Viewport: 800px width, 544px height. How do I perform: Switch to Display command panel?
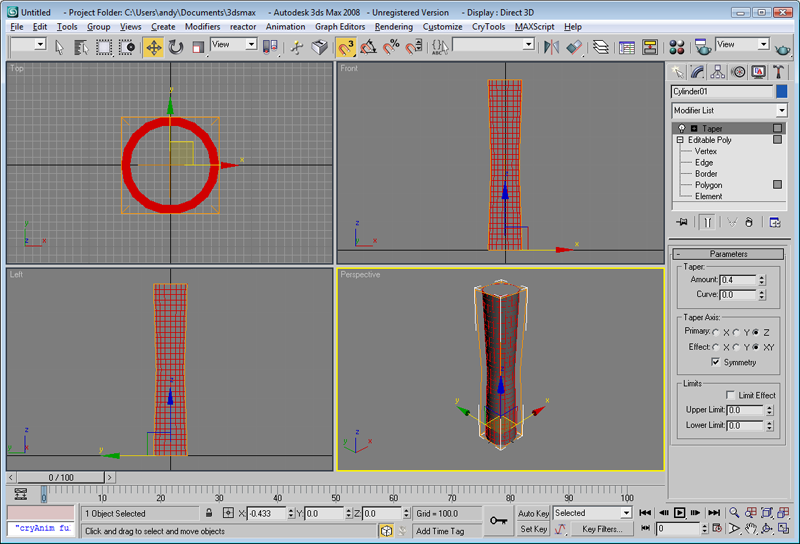click(759, 72)
